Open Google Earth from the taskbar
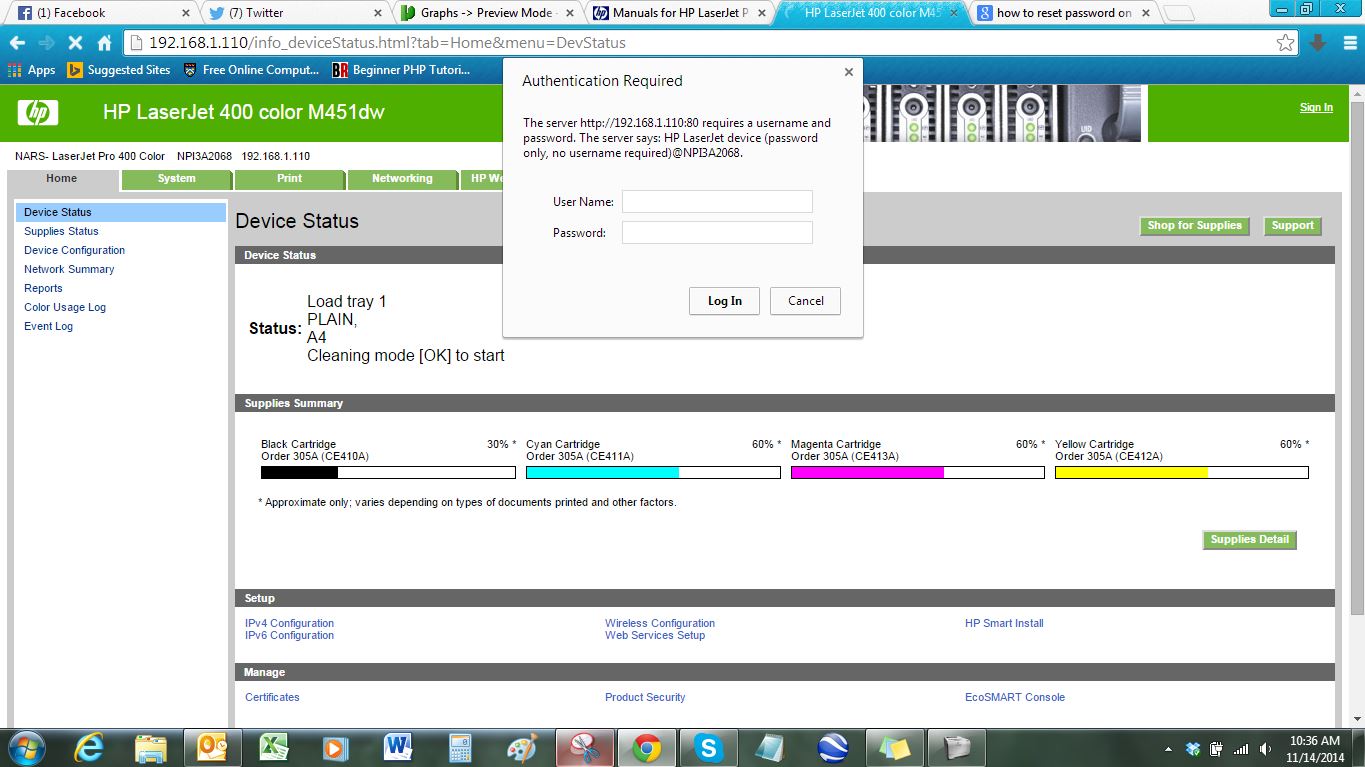The height and width of the screenshot is (767, 1365). click(x=832, y=748)
